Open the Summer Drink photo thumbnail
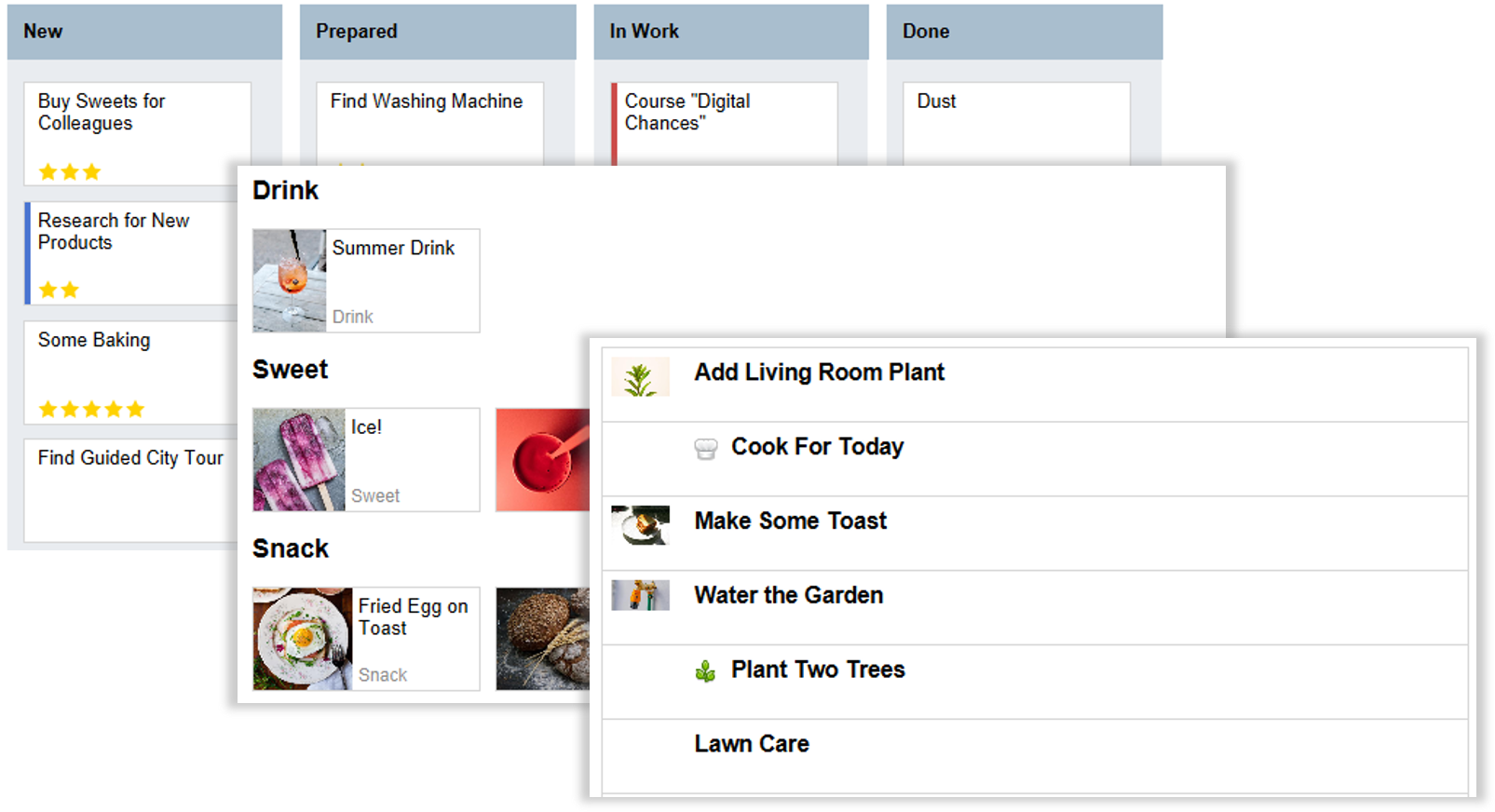The image size is (1495, 812). click(x=290, y=280)
